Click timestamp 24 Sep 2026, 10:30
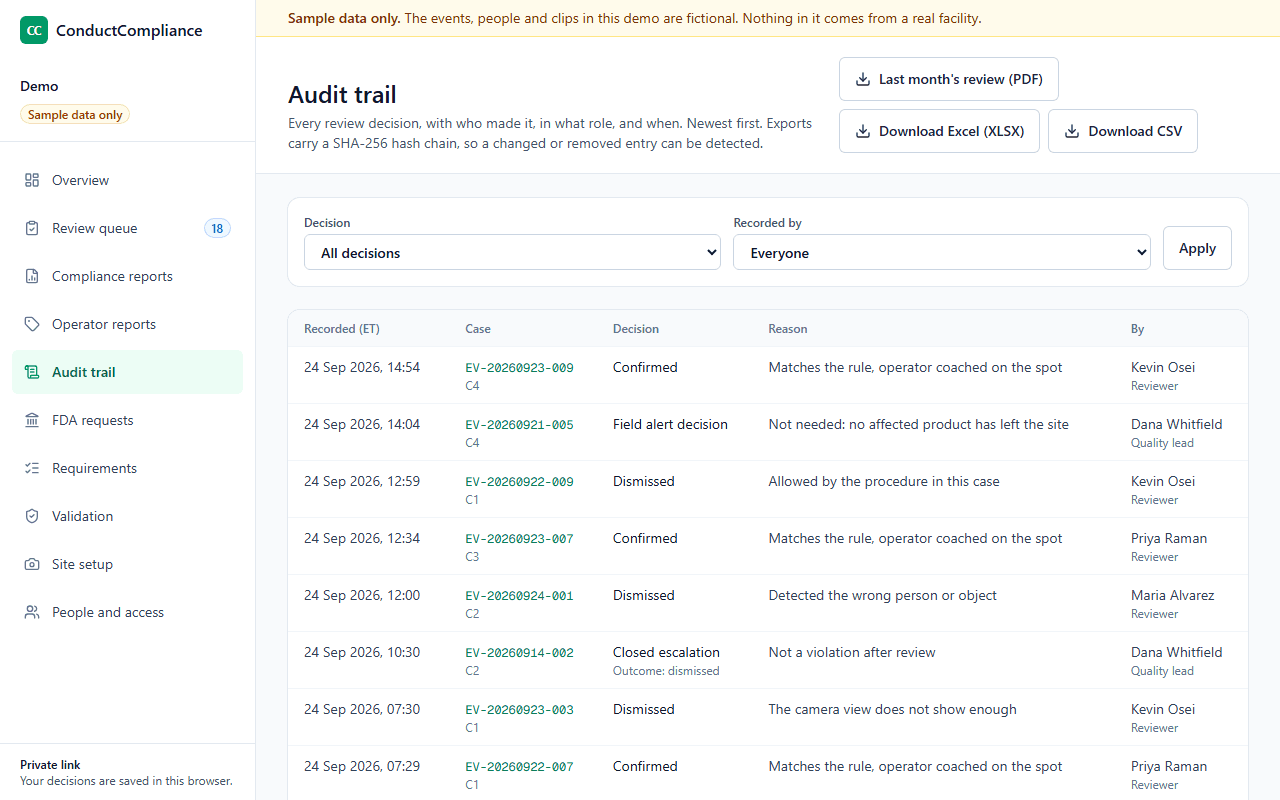This screenshot has width=1280, height=800. pyautogui.click(x=362, y=652)
